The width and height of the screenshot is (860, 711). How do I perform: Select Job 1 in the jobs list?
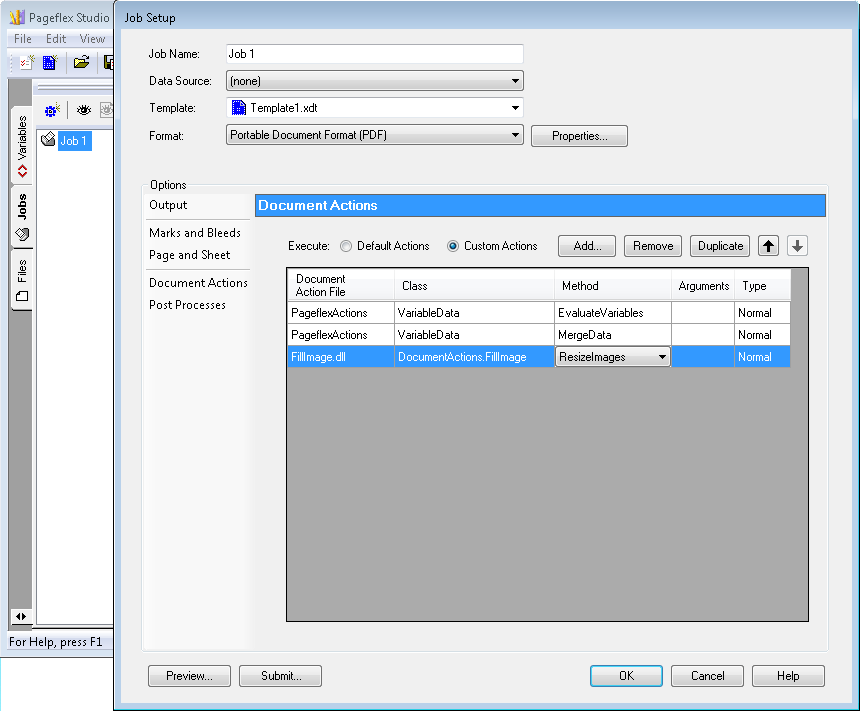[74, 141]
